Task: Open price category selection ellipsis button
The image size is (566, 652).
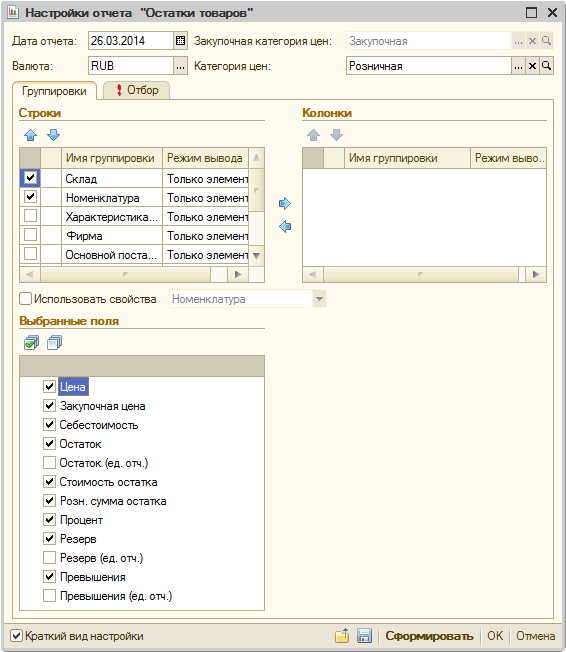Action: tap(518, 66)
